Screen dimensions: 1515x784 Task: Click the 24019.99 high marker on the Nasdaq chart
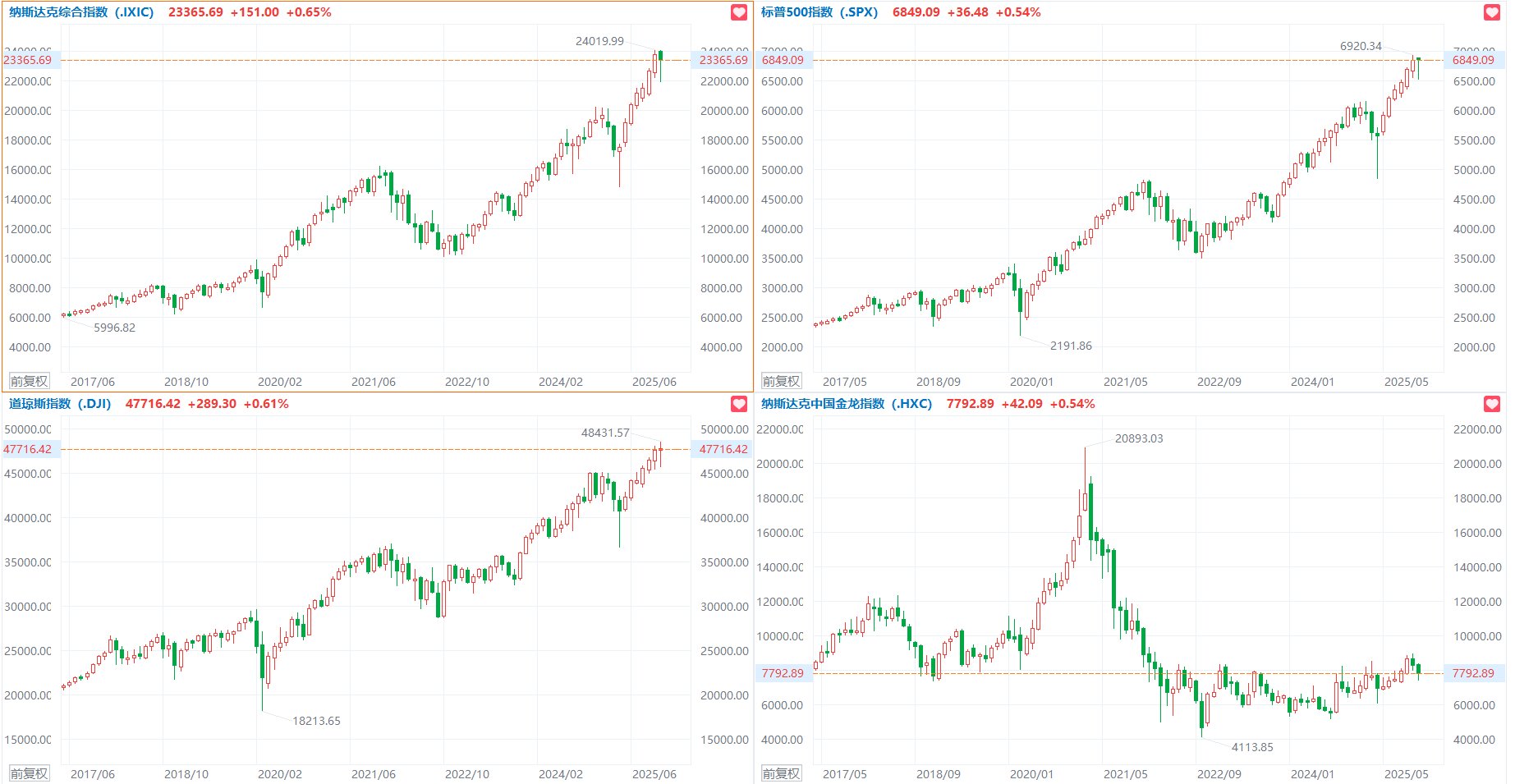click(x=599, y=41)
